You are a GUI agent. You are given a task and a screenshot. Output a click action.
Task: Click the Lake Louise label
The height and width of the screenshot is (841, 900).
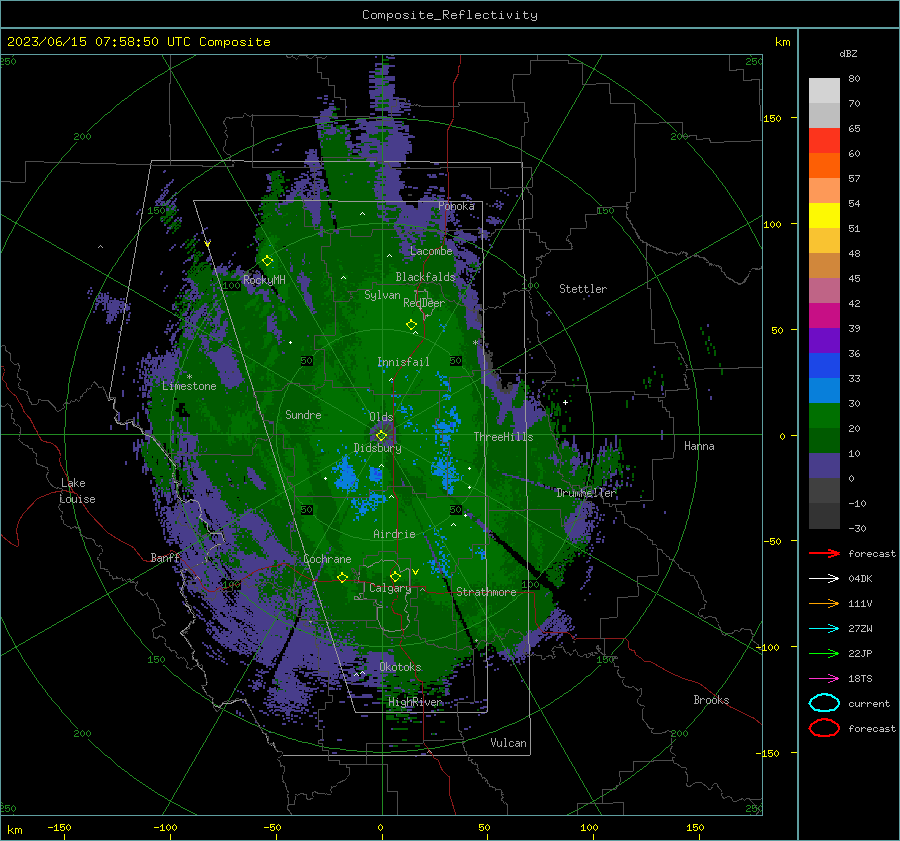point(77,491)
